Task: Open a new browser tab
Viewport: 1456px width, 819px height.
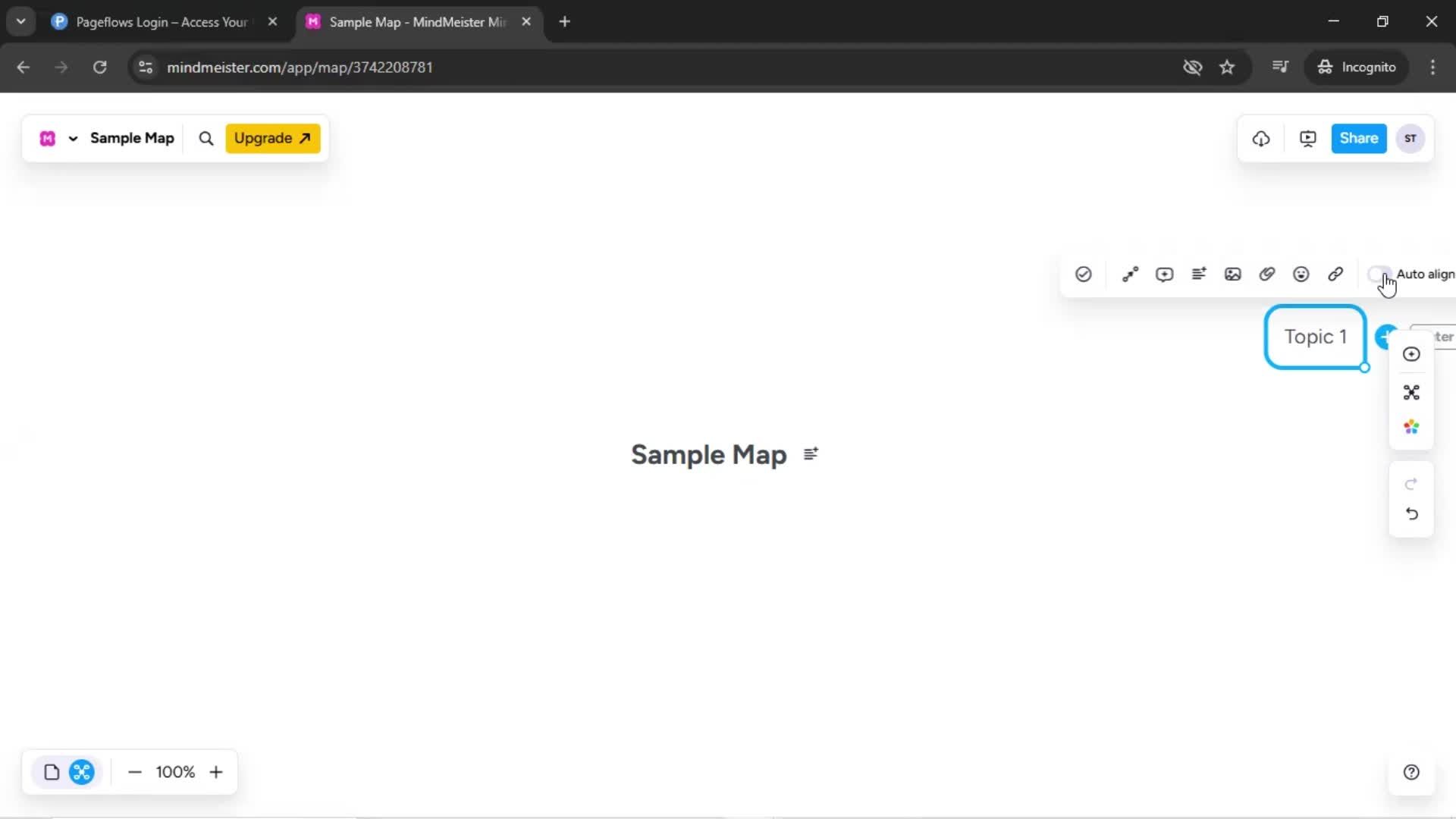Action: pos(564,22)
